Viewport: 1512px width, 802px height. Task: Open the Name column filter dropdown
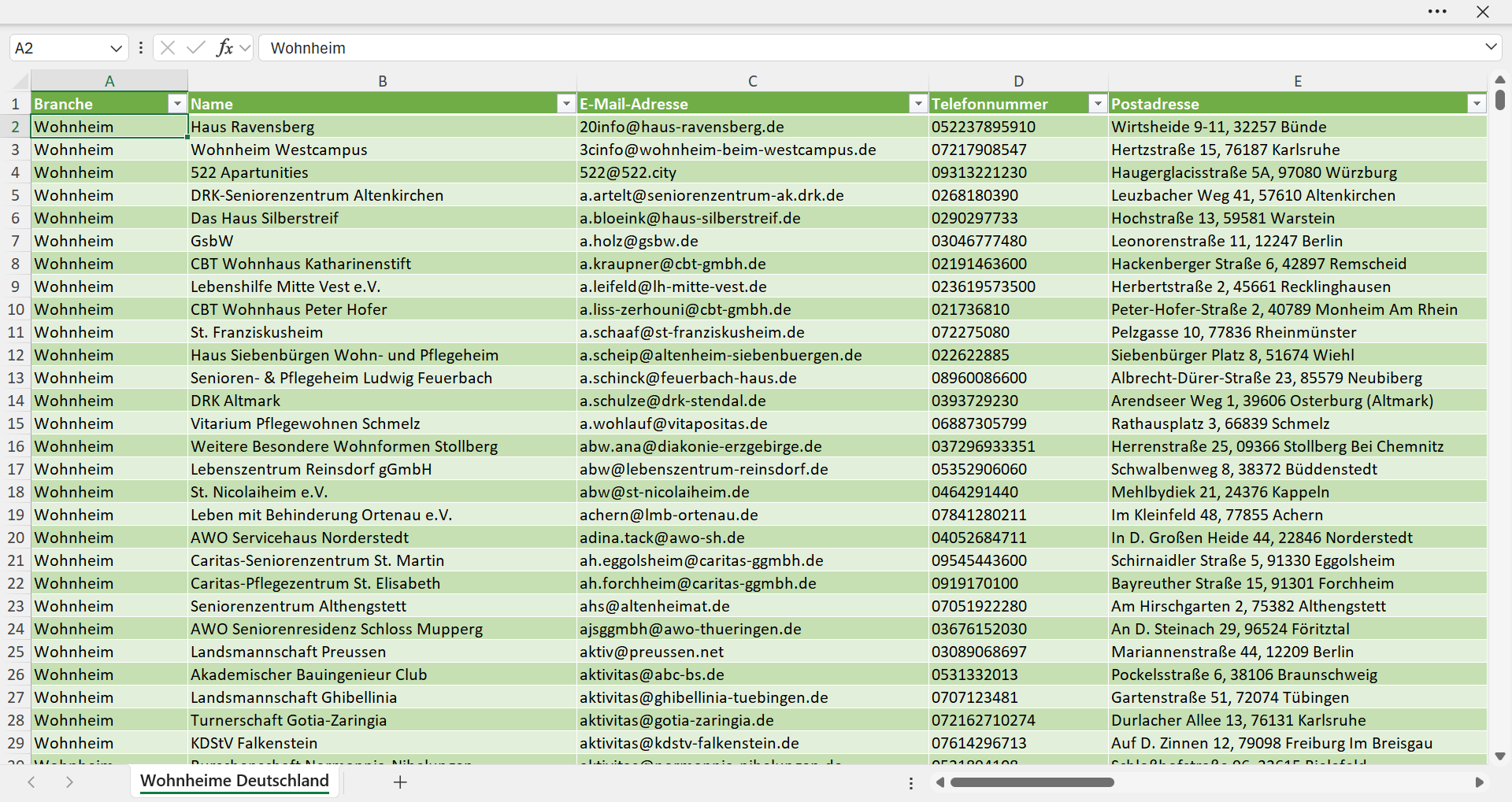click(566, 104)
